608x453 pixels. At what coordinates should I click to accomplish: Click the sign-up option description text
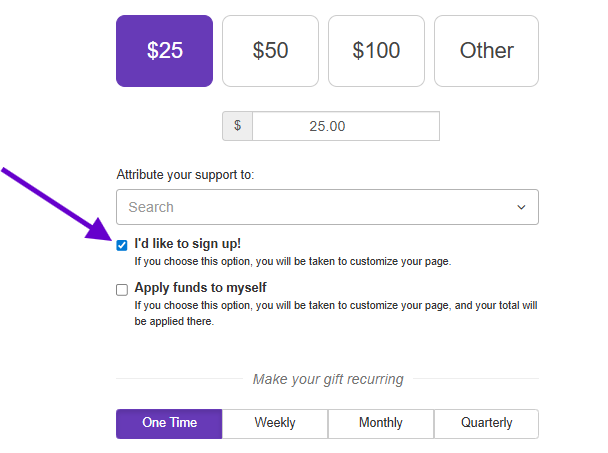point(293,262)
